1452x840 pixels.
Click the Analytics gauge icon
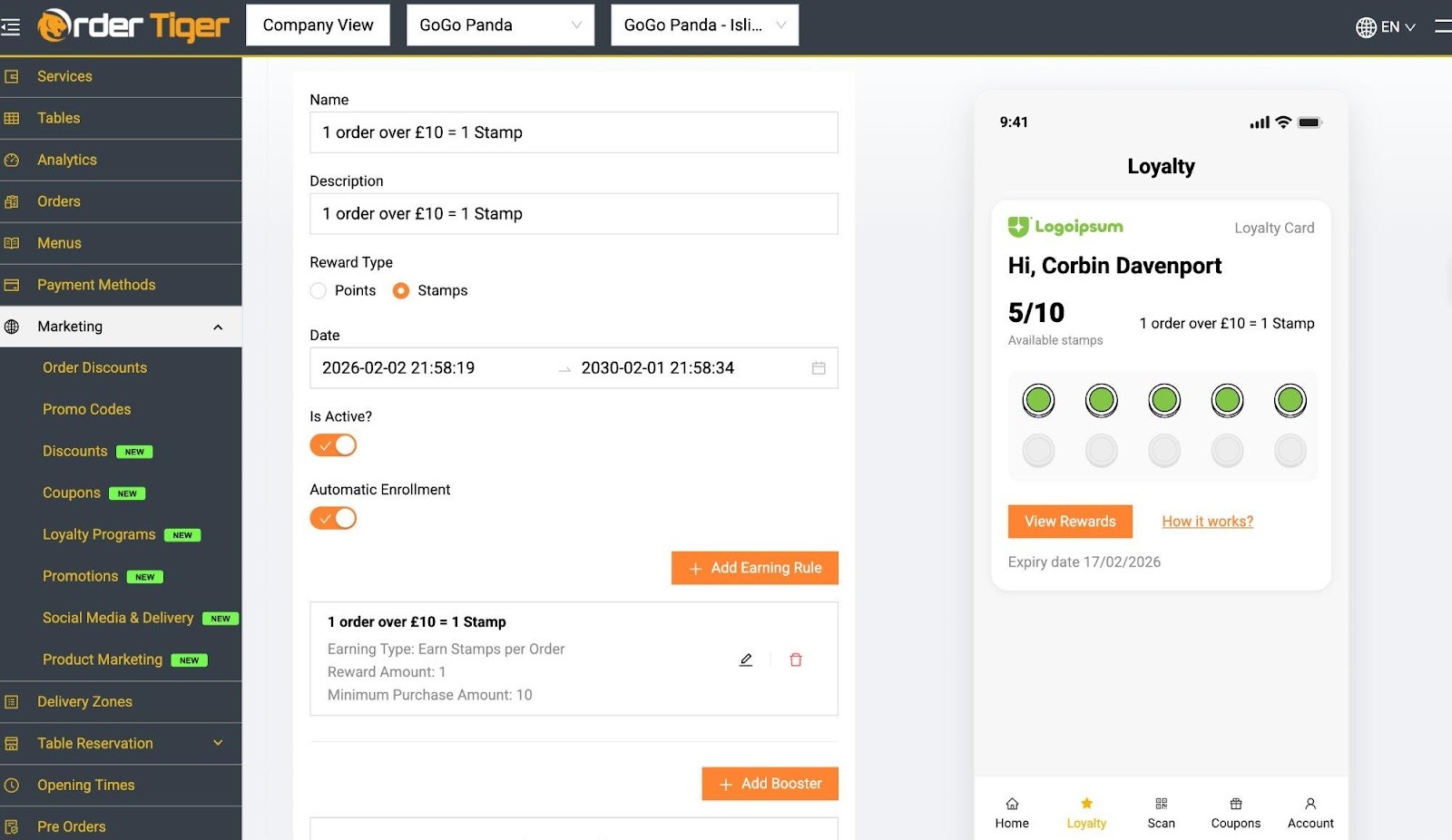click(x=12, y=160)
